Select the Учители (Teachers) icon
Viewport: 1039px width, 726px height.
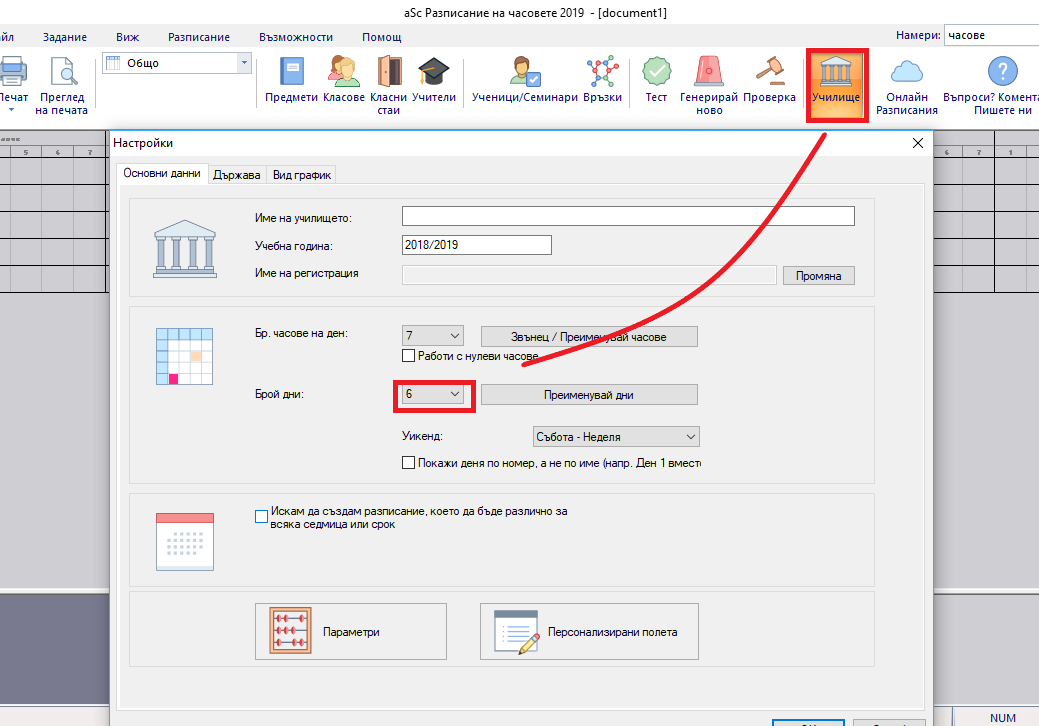tap(433, 79)
